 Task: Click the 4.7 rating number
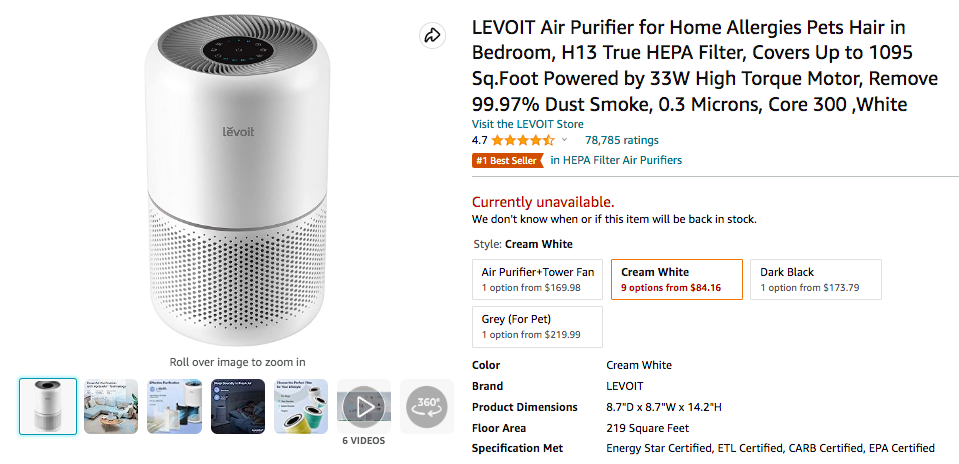[x=480, y=140]
